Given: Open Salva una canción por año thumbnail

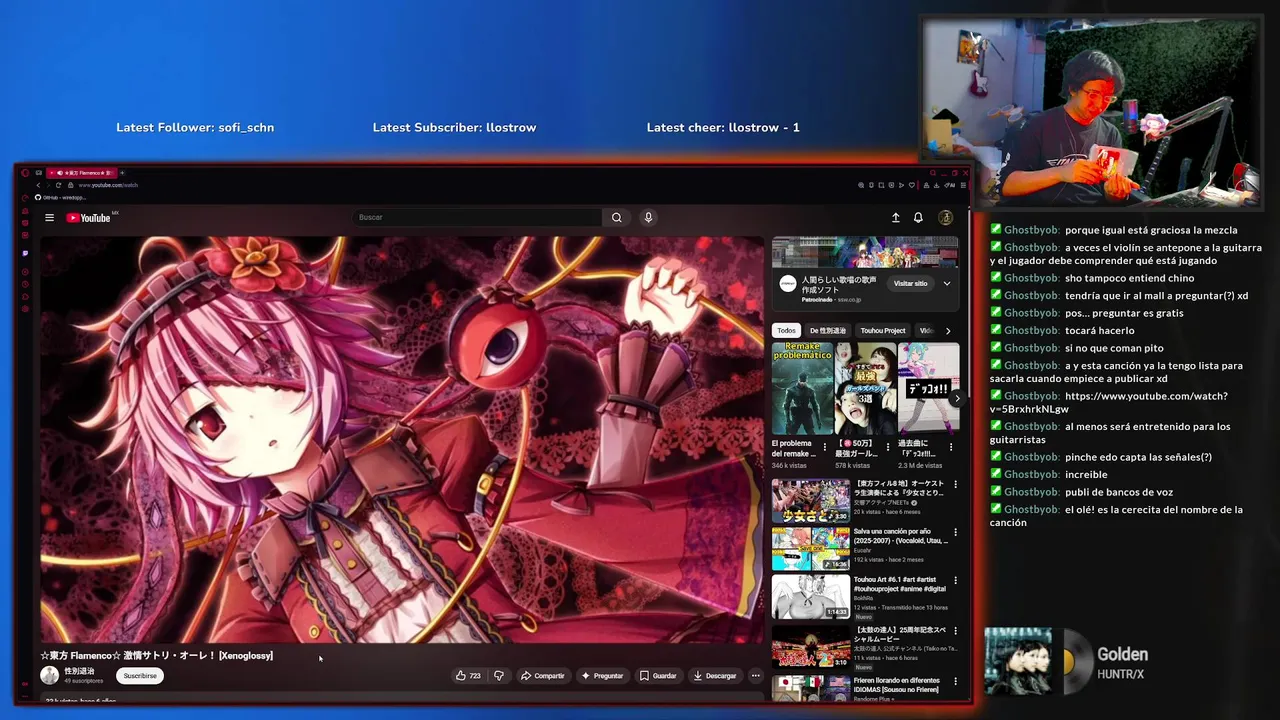Looking at the screenshot, I should tap(811, 548).
